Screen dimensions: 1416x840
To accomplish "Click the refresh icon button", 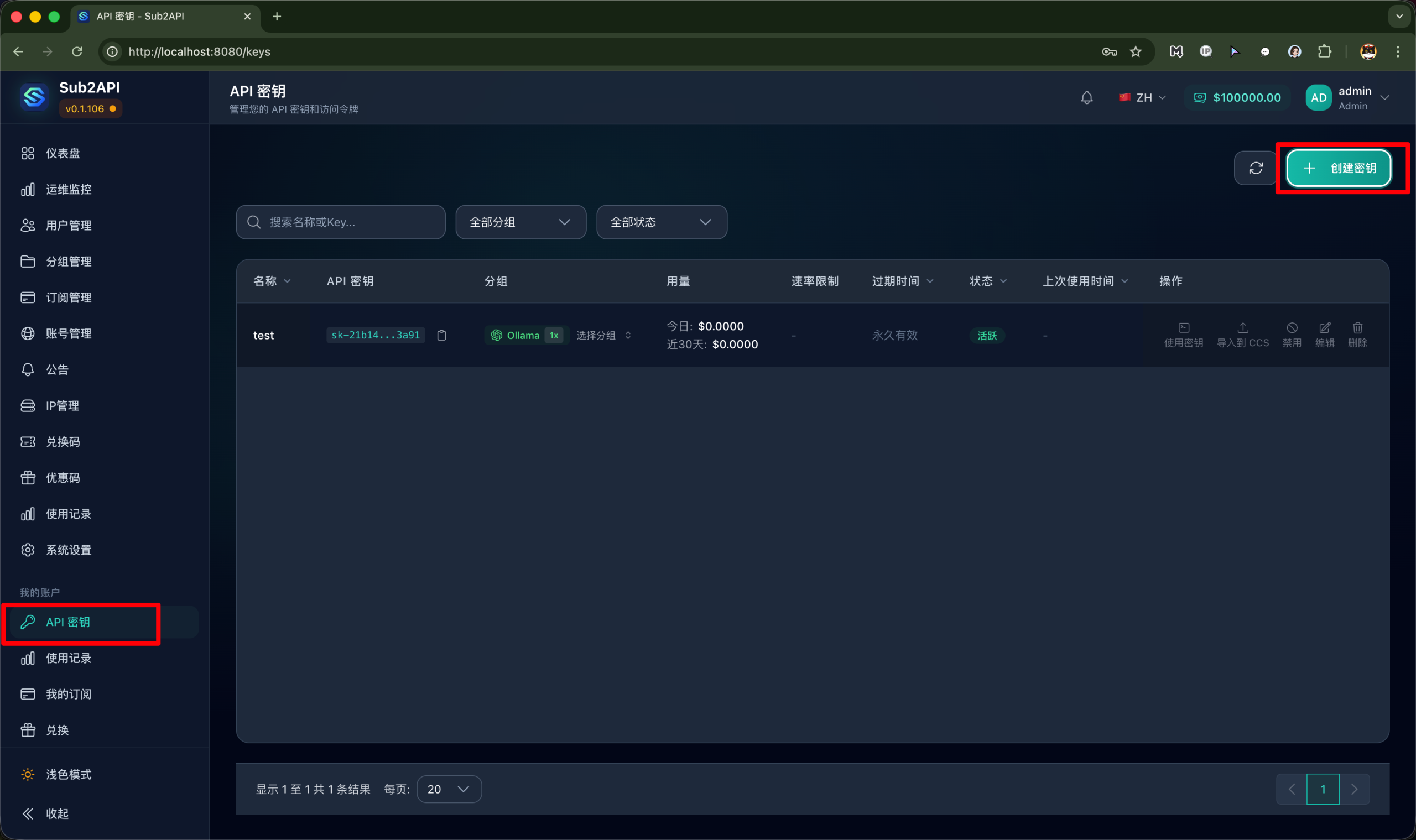I will point(1255,168).
